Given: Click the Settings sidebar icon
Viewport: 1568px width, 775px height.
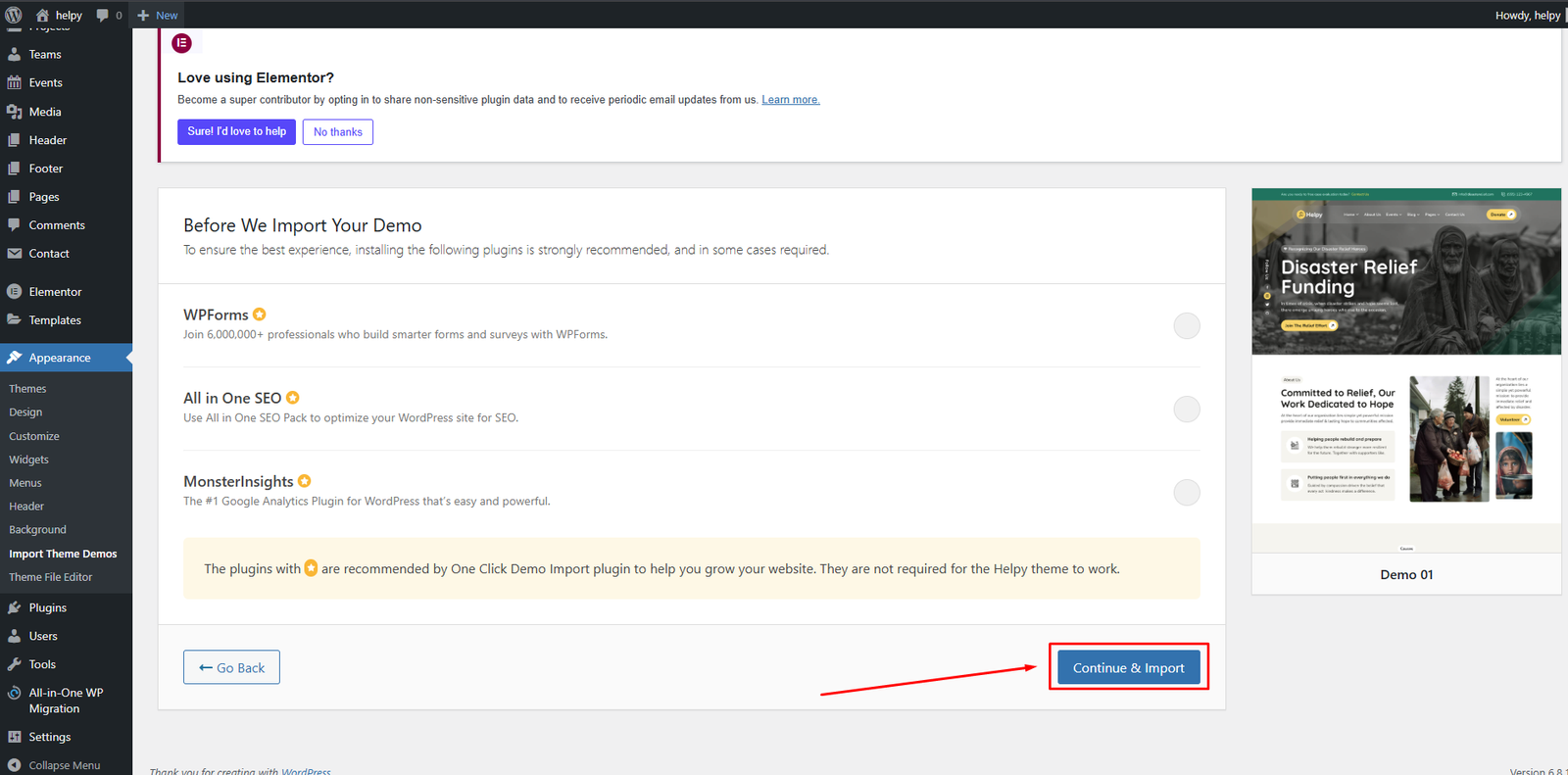Looking at the screenshot, I should coord(15,737).
